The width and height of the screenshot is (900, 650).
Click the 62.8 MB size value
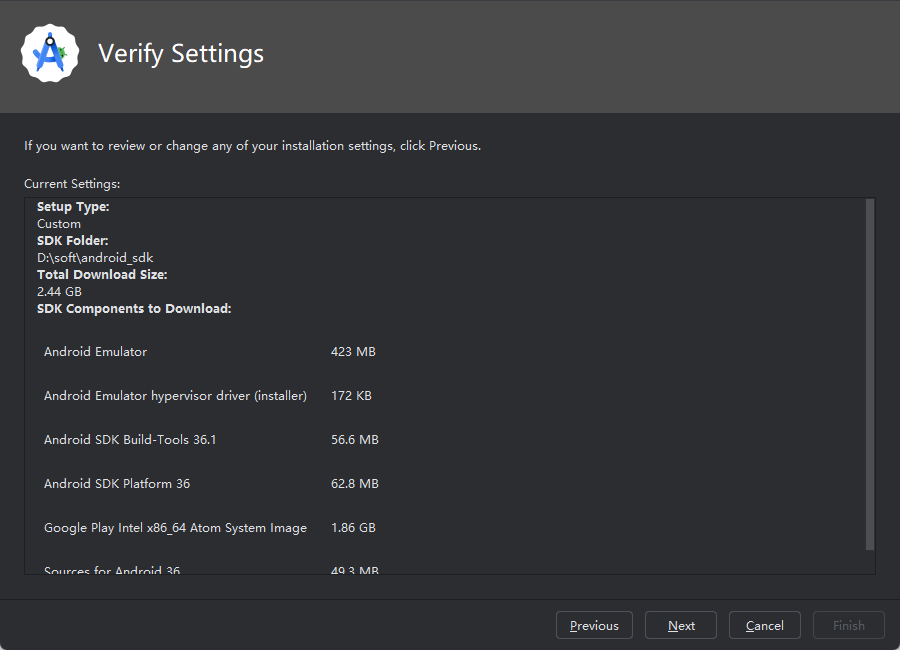355,483
